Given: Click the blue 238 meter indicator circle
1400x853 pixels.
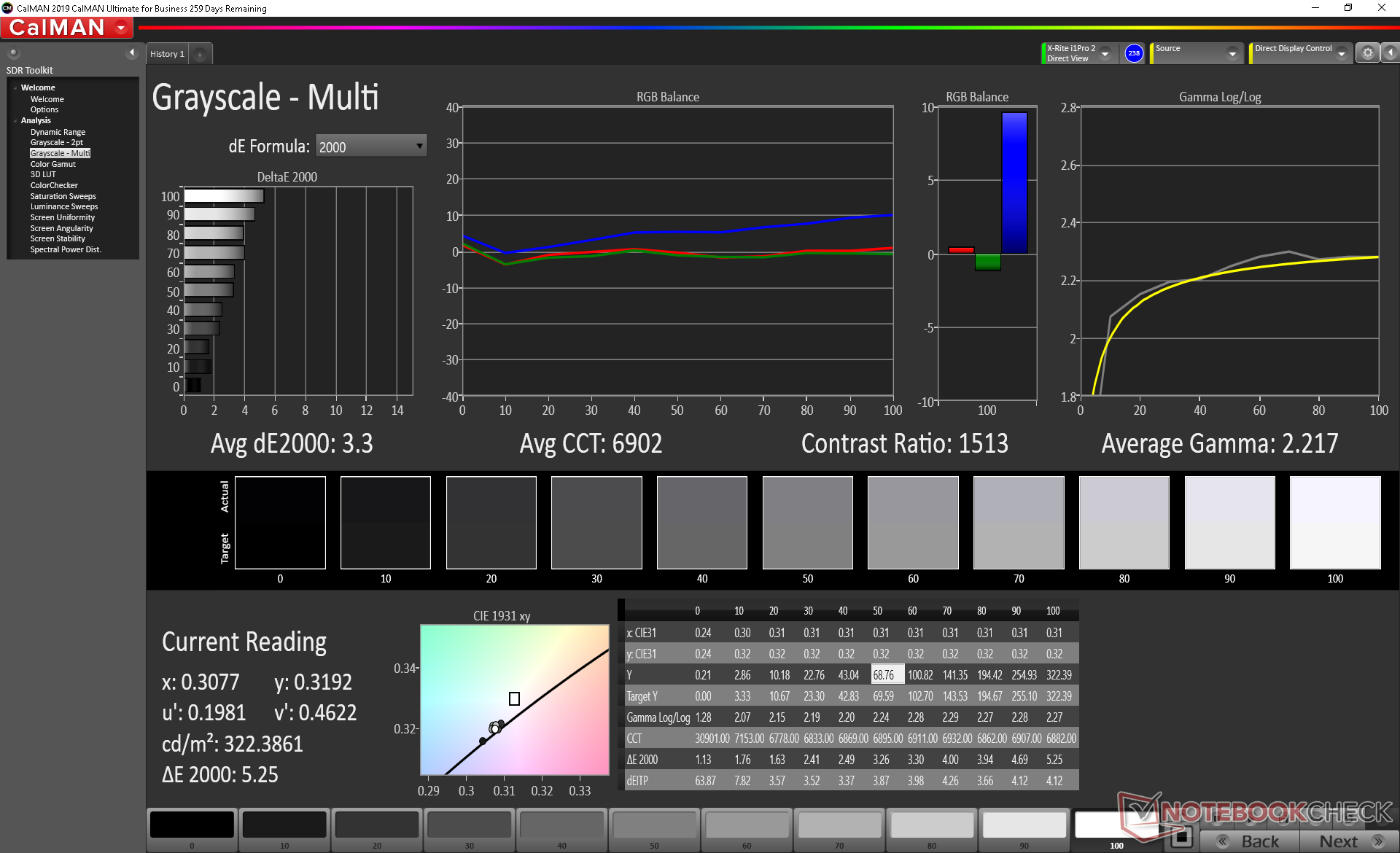Looking at the screenshot, I should (x=1134, y=53).
